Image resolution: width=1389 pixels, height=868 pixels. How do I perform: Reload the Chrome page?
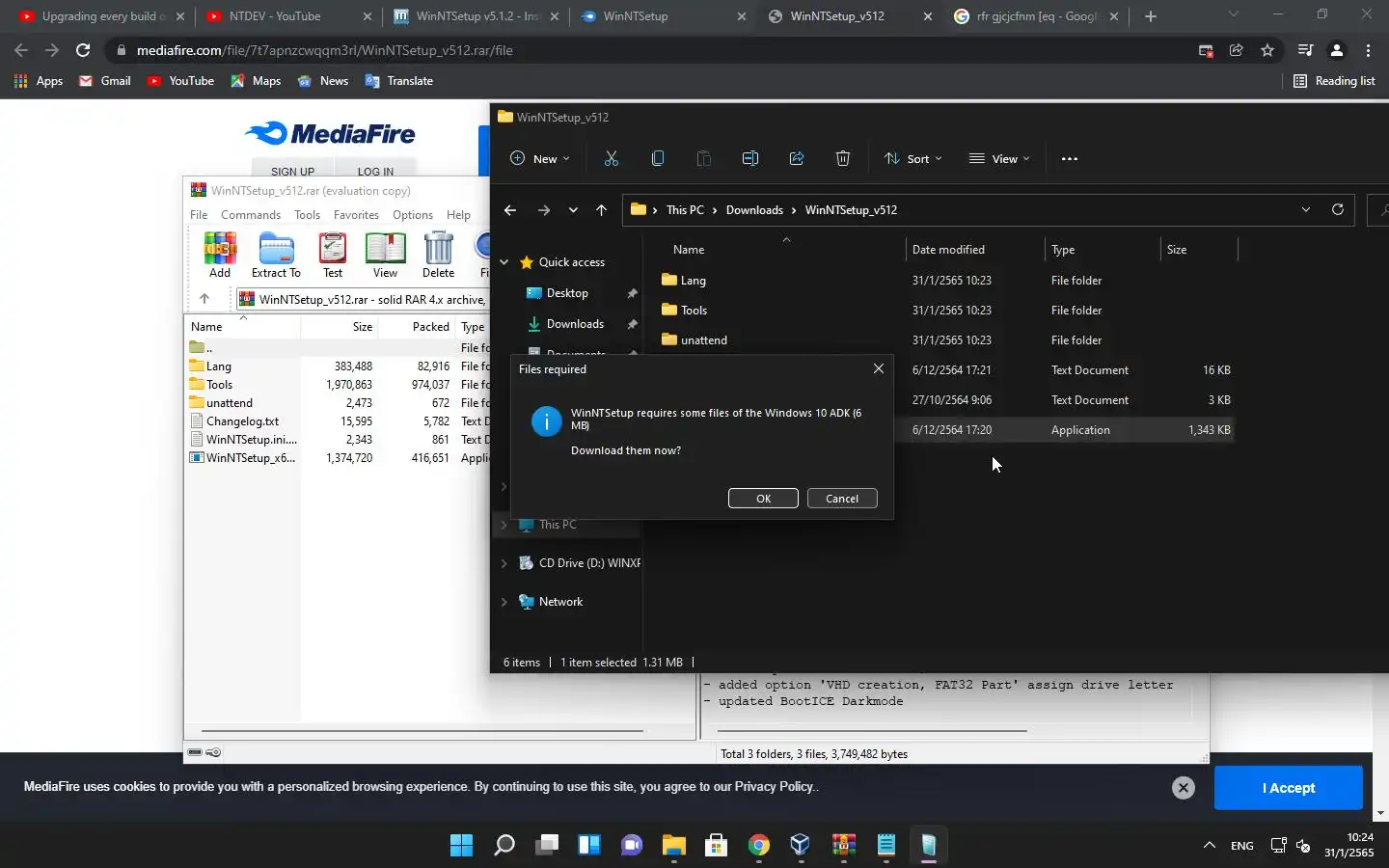coord(83,50)
